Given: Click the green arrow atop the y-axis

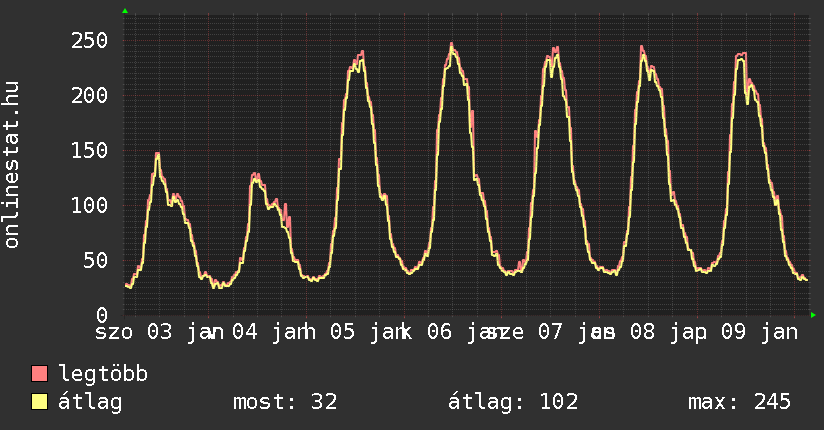Looking at the screenshot, I should click(x=125, y=11).
